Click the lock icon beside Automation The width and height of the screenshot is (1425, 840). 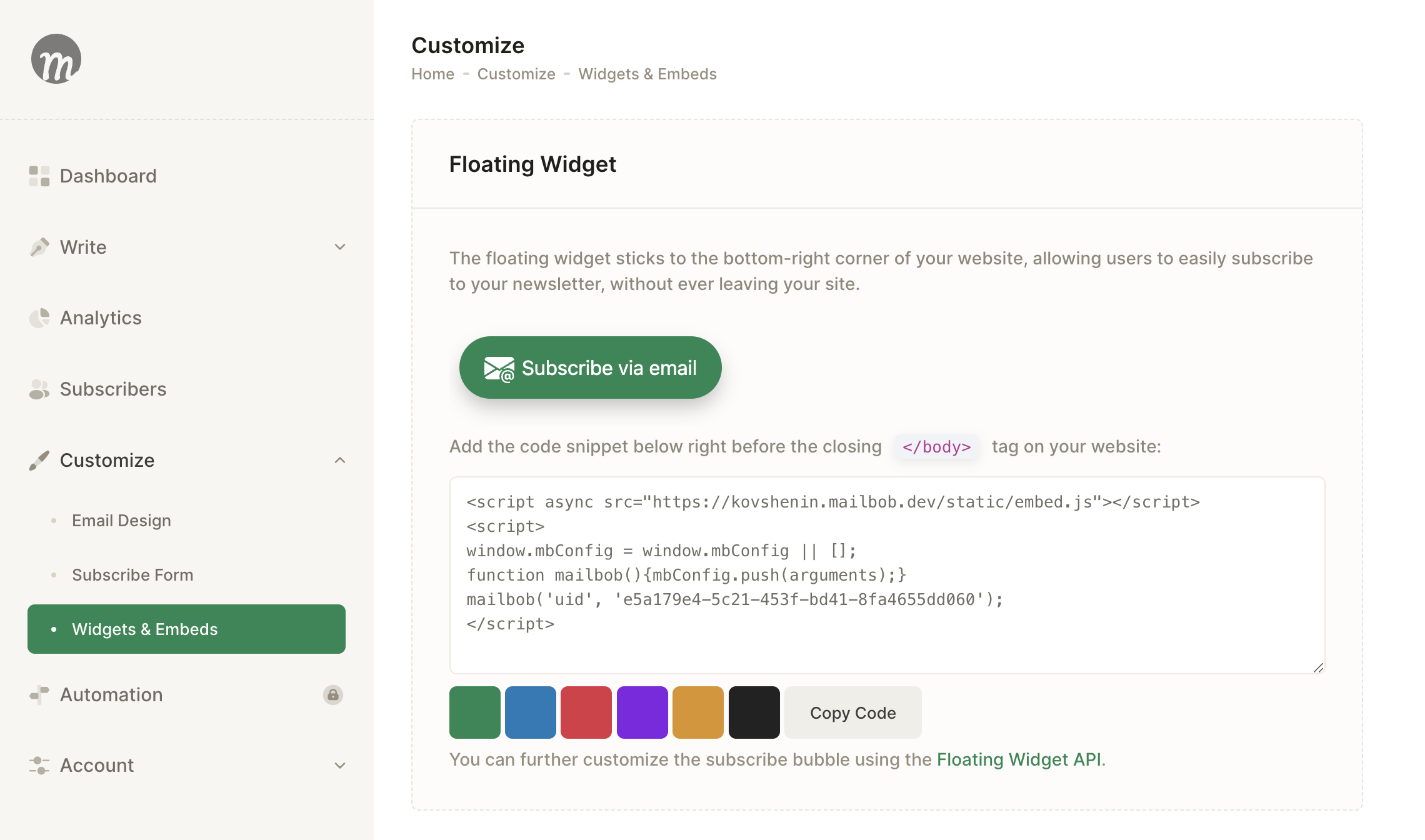[x=333, y=695]
